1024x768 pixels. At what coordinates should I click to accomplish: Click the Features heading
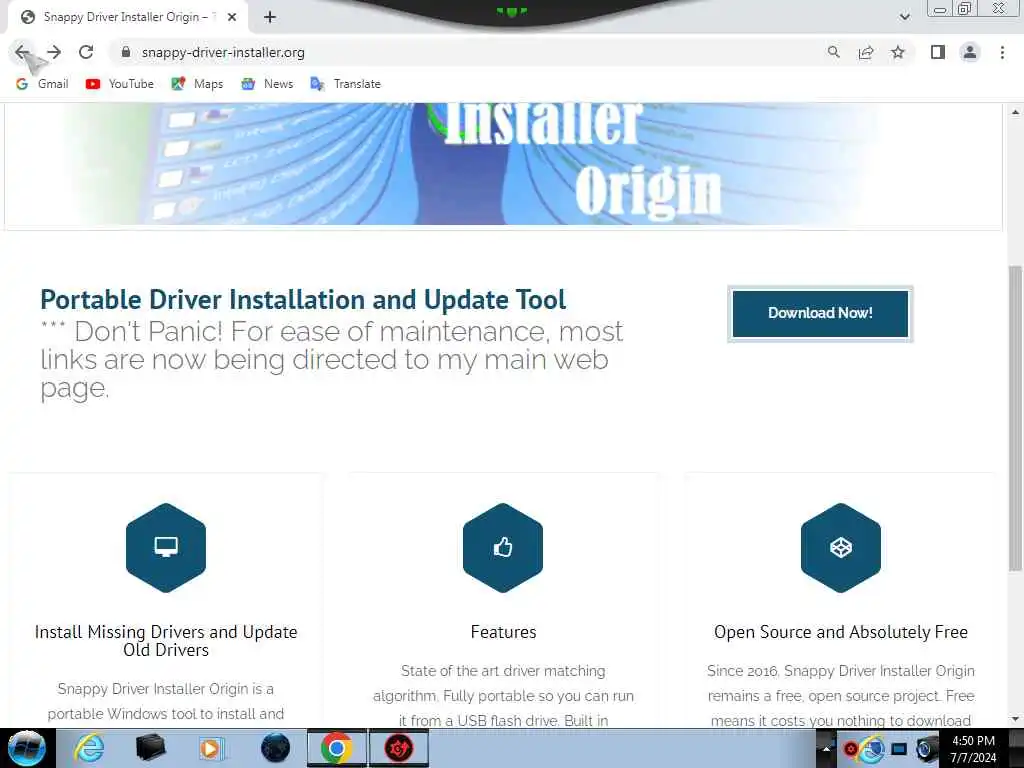(x=504, y=632)
